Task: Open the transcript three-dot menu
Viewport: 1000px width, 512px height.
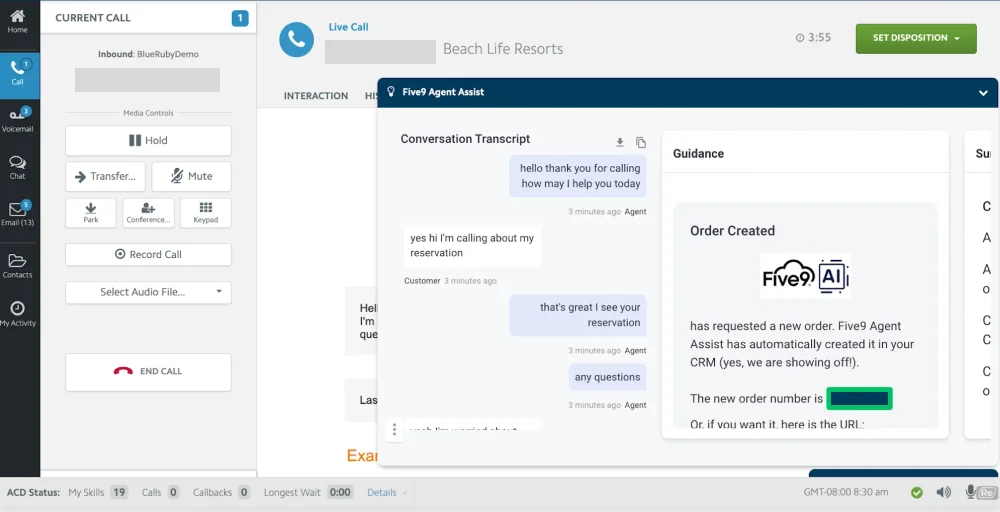Action: tap(394, 430)
